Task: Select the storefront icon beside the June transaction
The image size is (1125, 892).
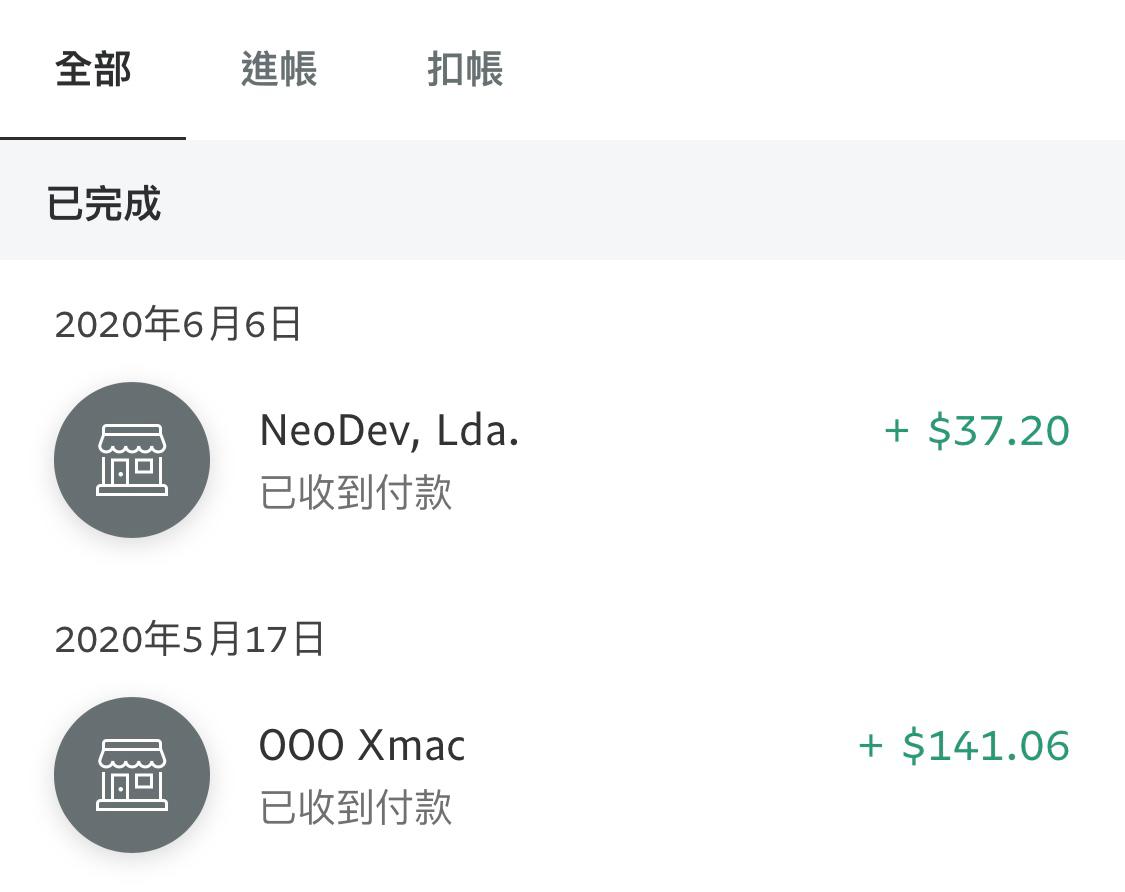Action: [131, 460]
